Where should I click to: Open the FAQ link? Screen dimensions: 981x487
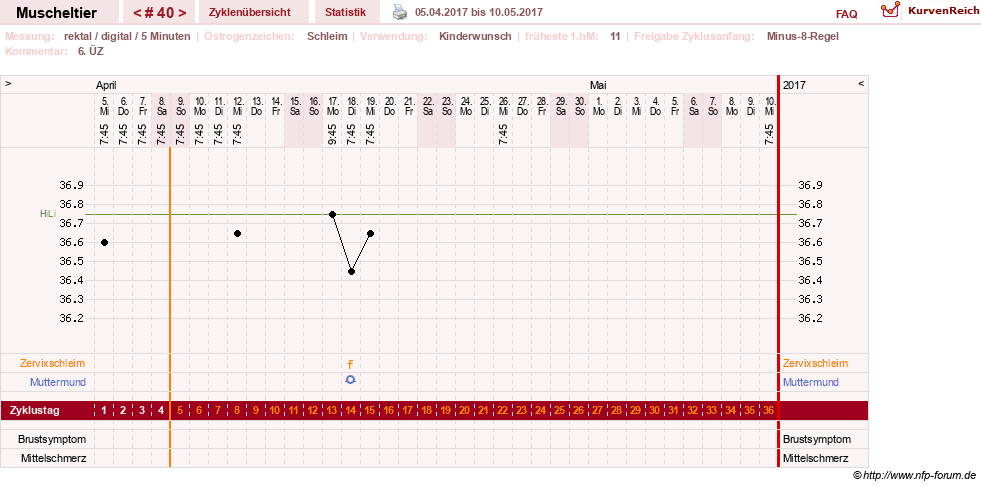846,14
